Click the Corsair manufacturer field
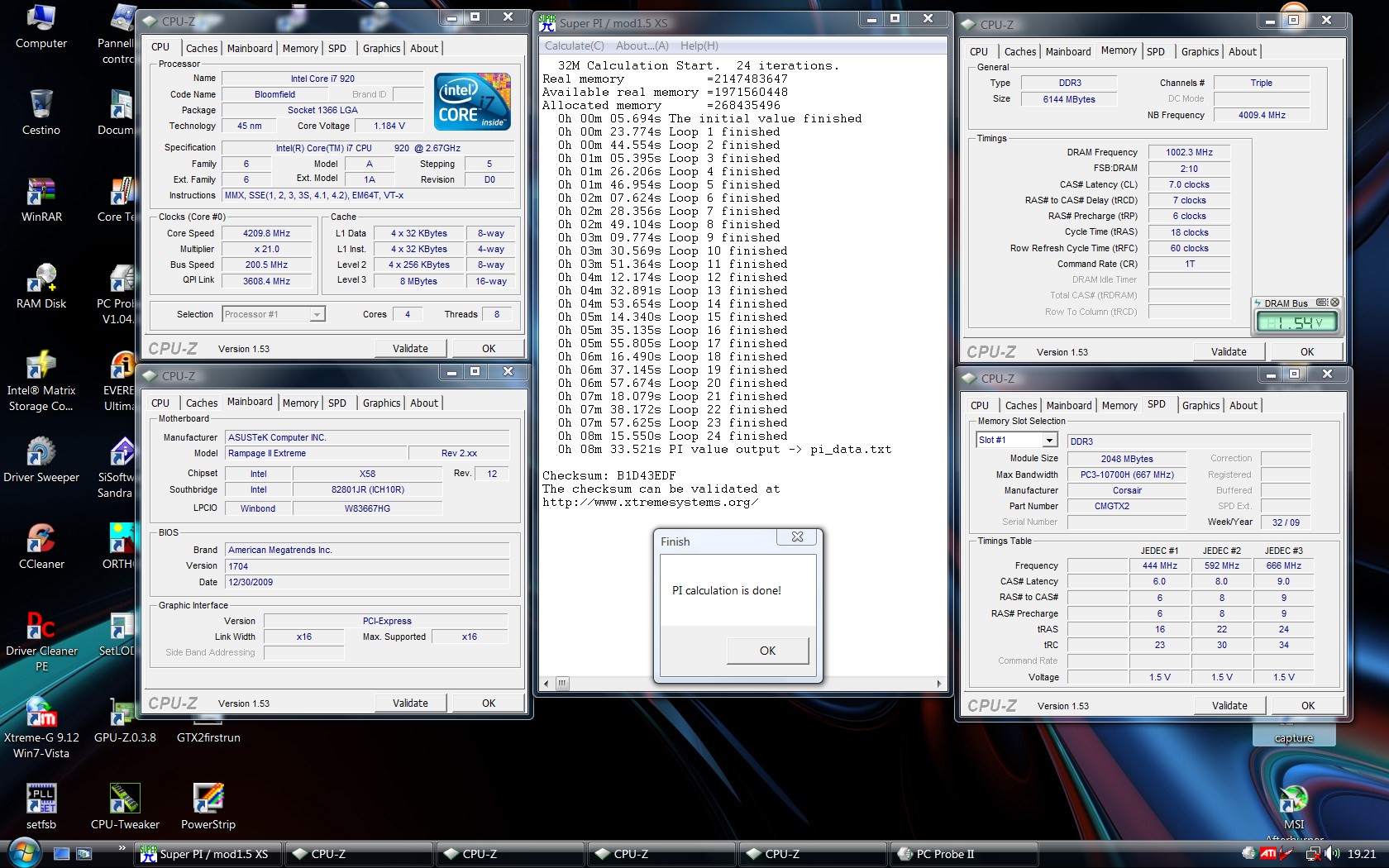The width and height of the screenshot is (1389, 868). pos(1126,491)
